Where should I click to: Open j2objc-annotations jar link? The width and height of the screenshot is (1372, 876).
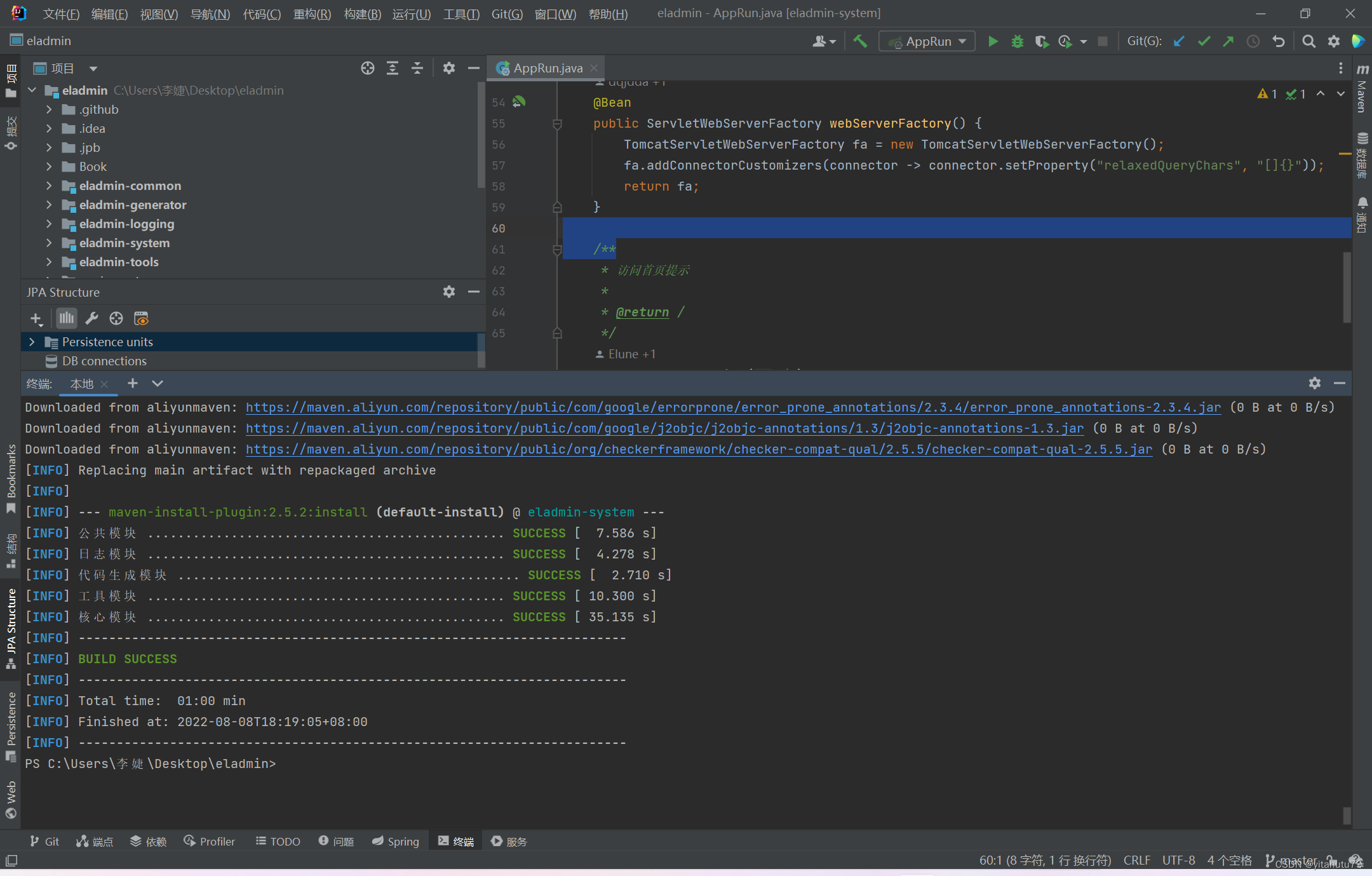click(x=664, y=428)
